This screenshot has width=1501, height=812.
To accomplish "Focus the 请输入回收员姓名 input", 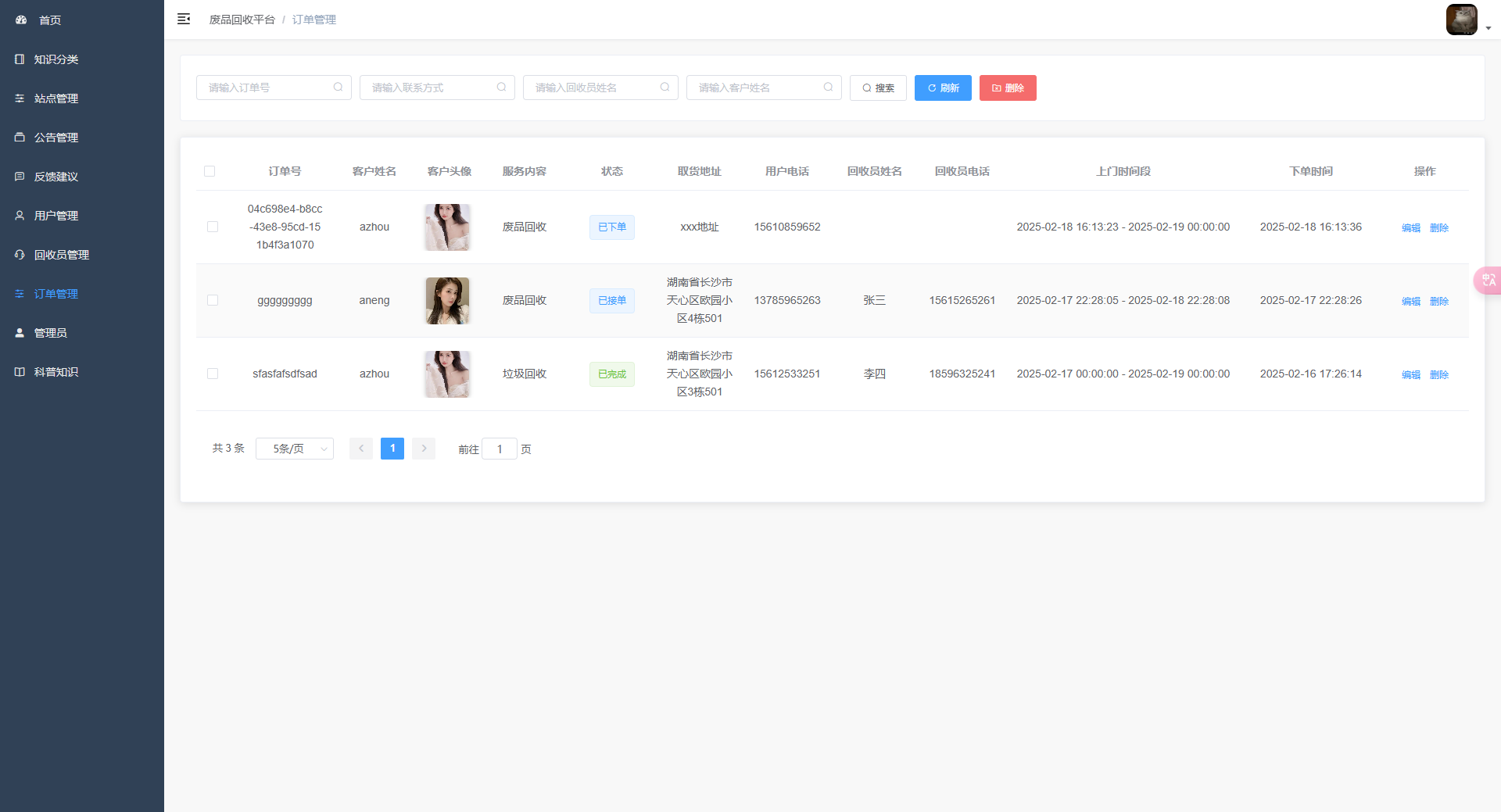I will [600, 88].
